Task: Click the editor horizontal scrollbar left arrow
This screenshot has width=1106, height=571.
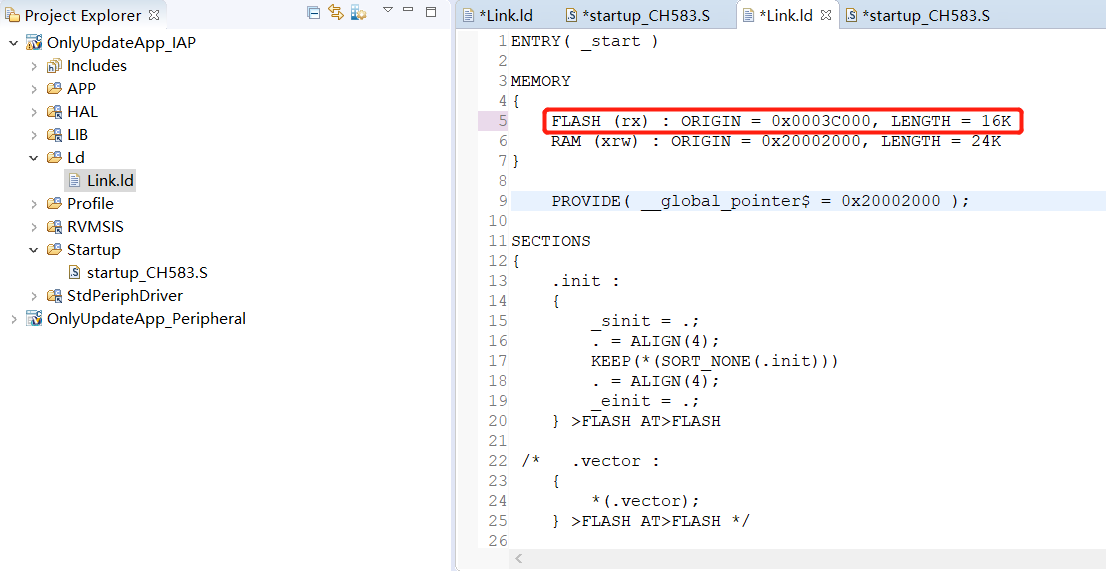Action: [x=519, y=559]
